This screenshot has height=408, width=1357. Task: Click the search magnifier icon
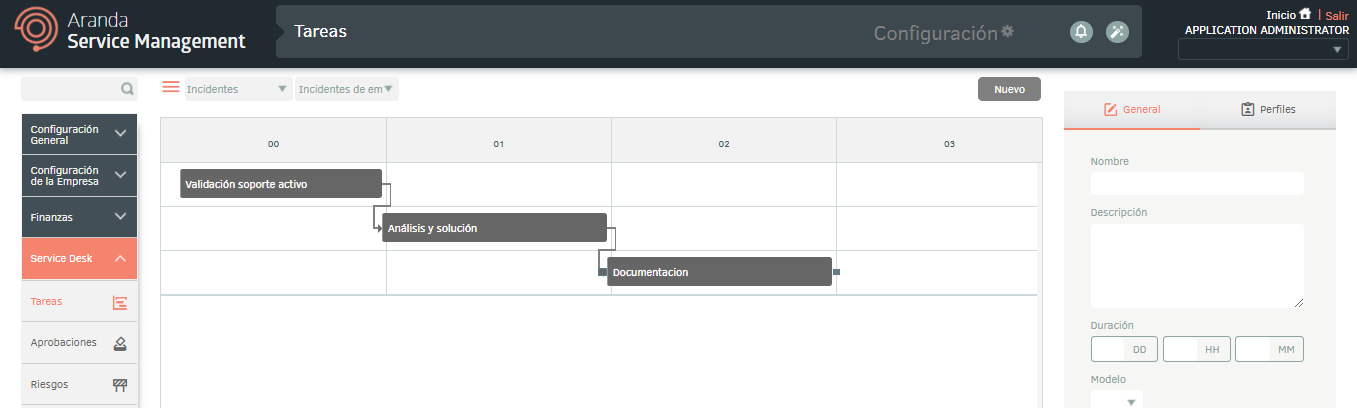click(127, 89)
